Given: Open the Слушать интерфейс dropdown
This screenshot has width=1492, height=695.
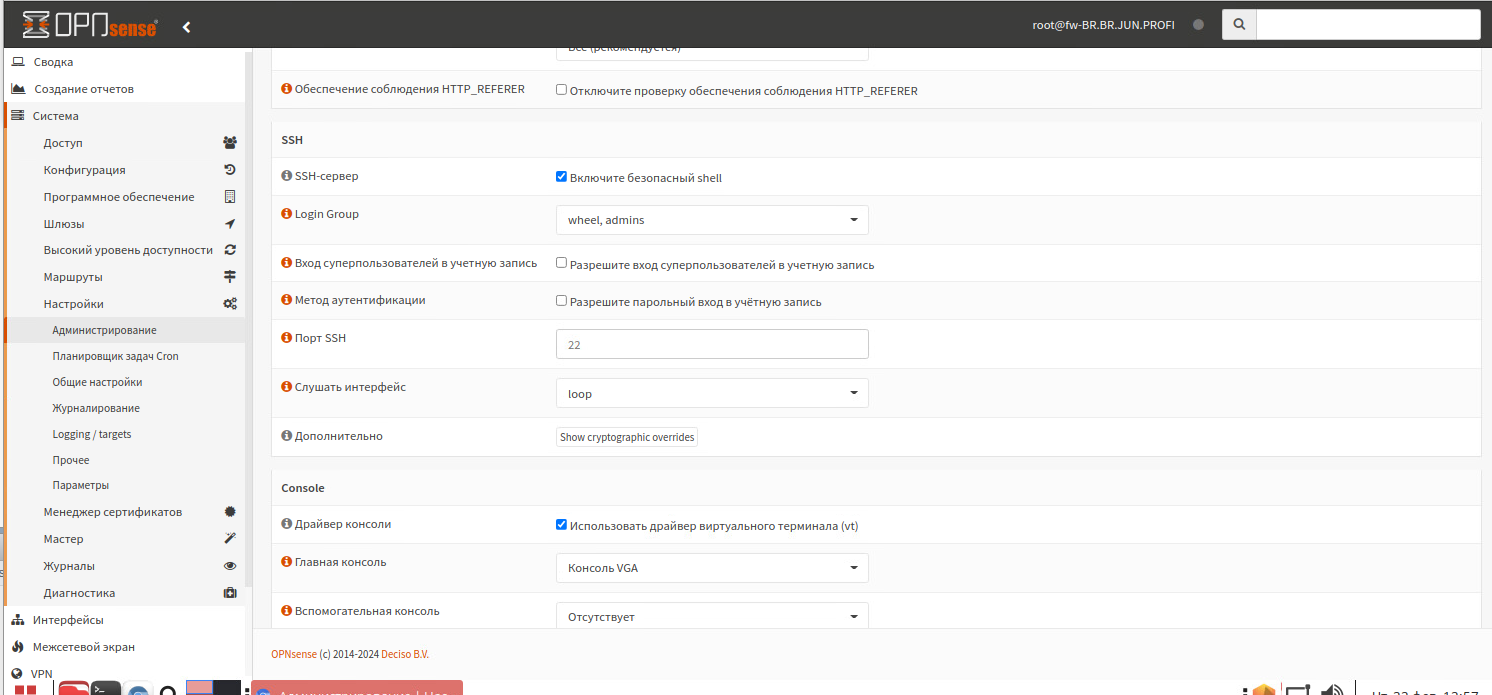Looking at the screenshot, I should (x=711, y=393).
